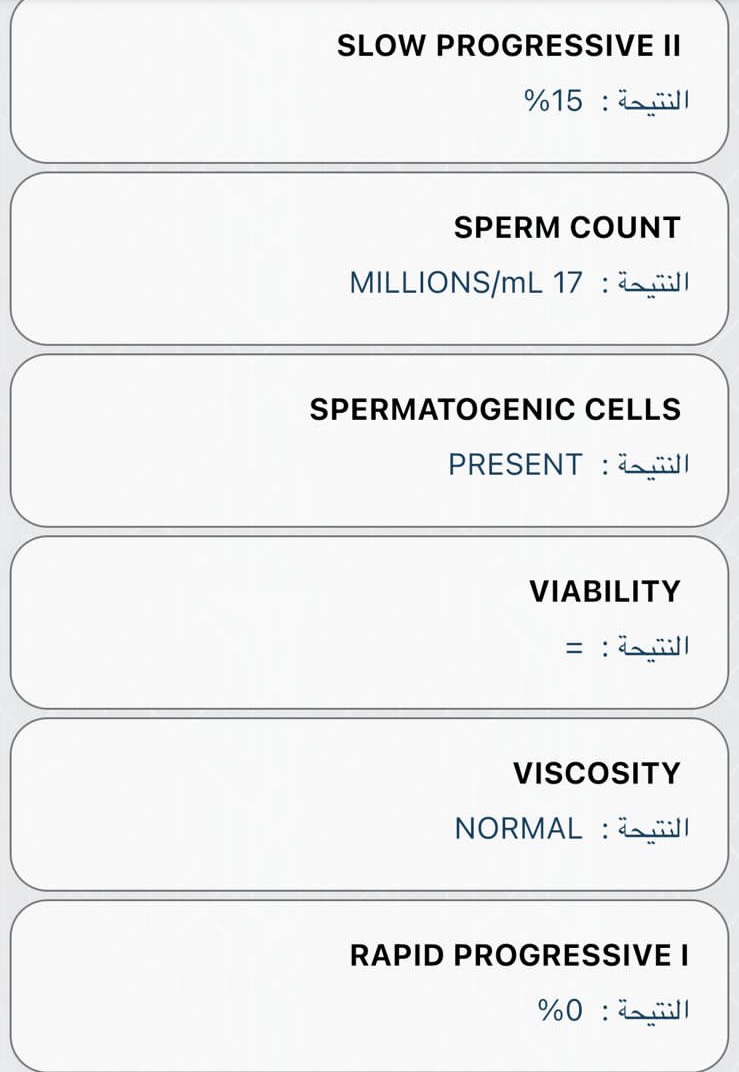This screenshot has width=739, height=1072.
Task: Tap the SLOW PROGRESSIVE II heading
Action: point(508,46)
